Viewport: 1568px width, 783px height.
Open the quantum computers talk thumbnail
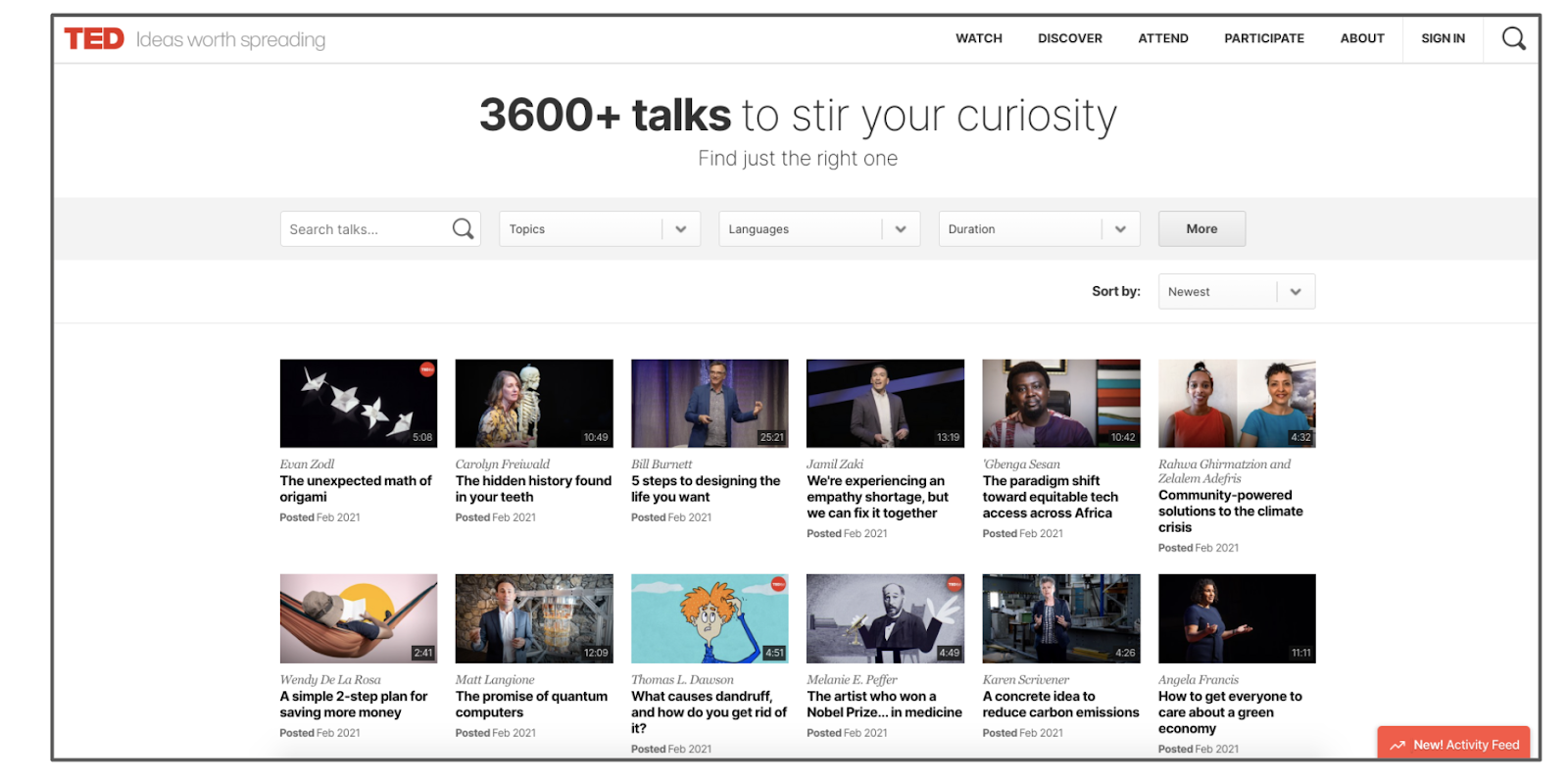(534, 618)
